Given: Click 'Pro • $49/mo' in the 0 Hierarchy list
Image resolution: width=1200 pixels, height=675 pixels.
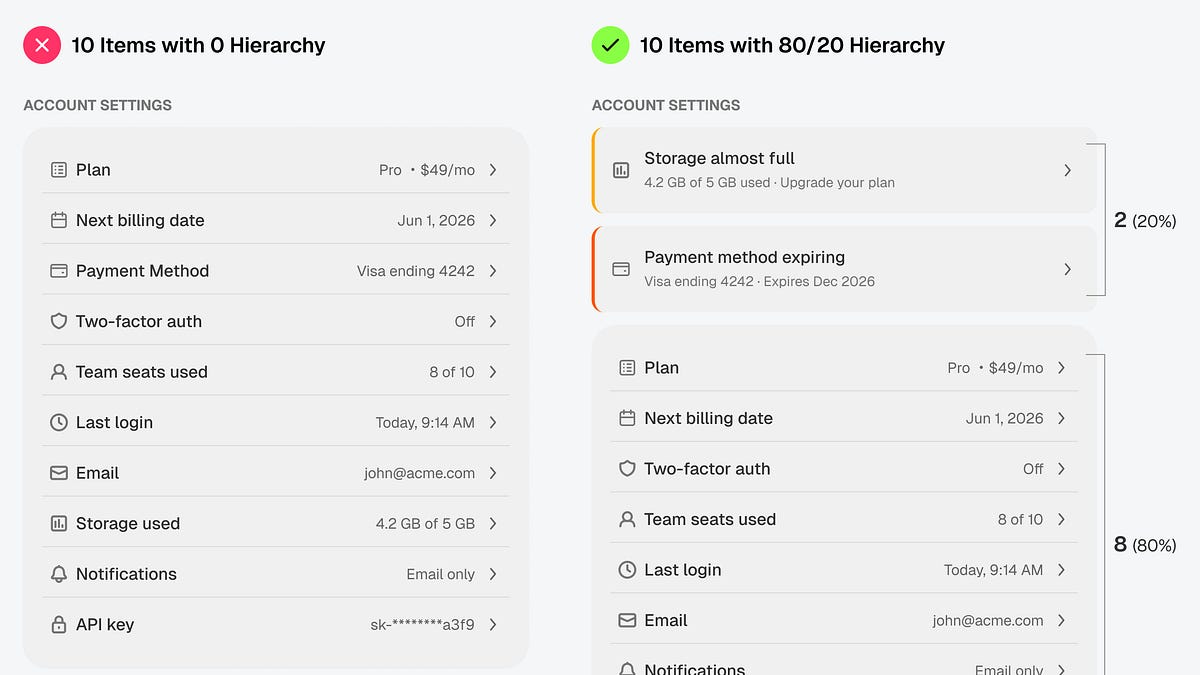Looking at the screenshot, I should (427, 170).
